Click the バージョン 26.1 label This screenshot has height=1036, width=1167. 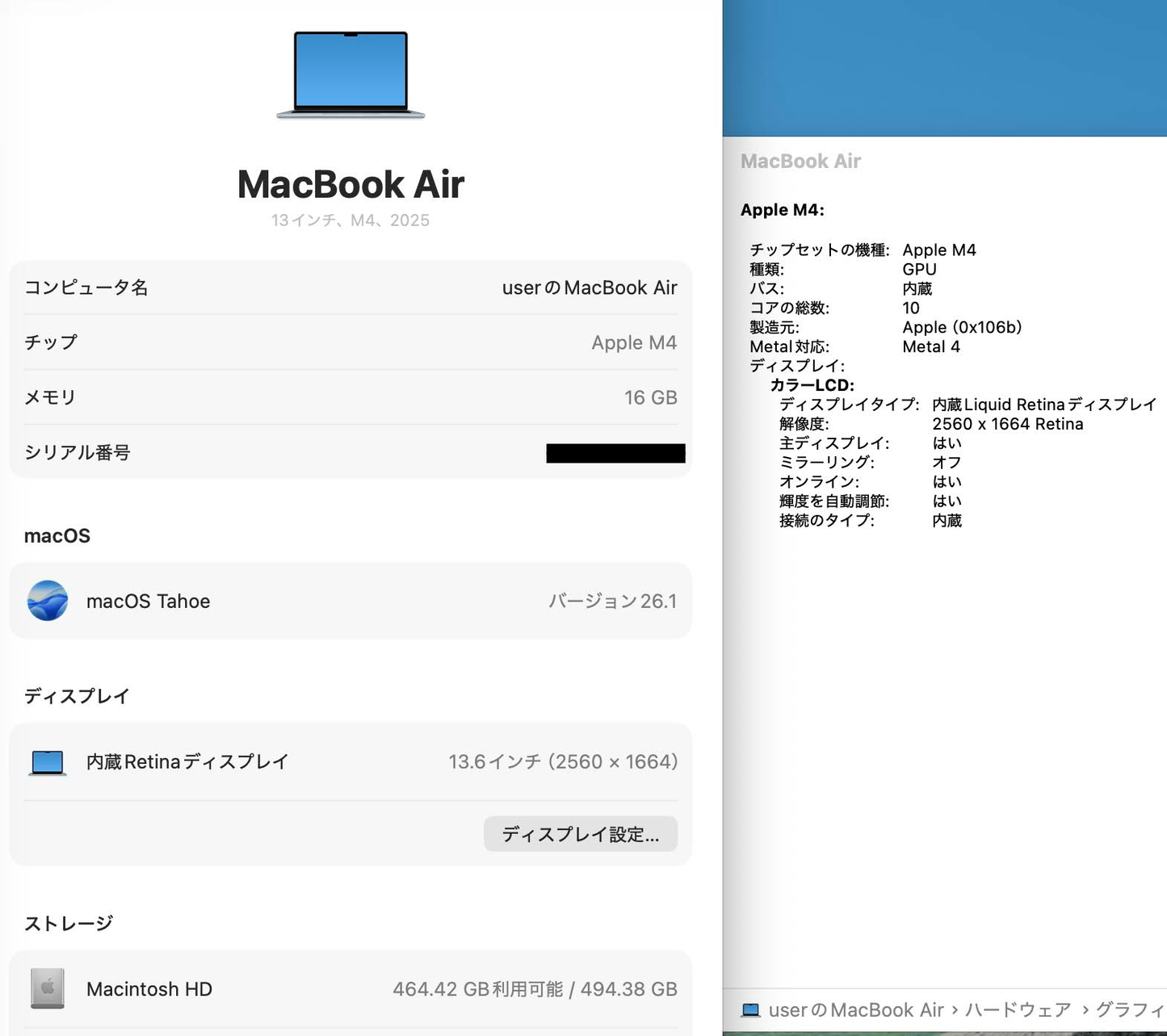click(612, 601)
